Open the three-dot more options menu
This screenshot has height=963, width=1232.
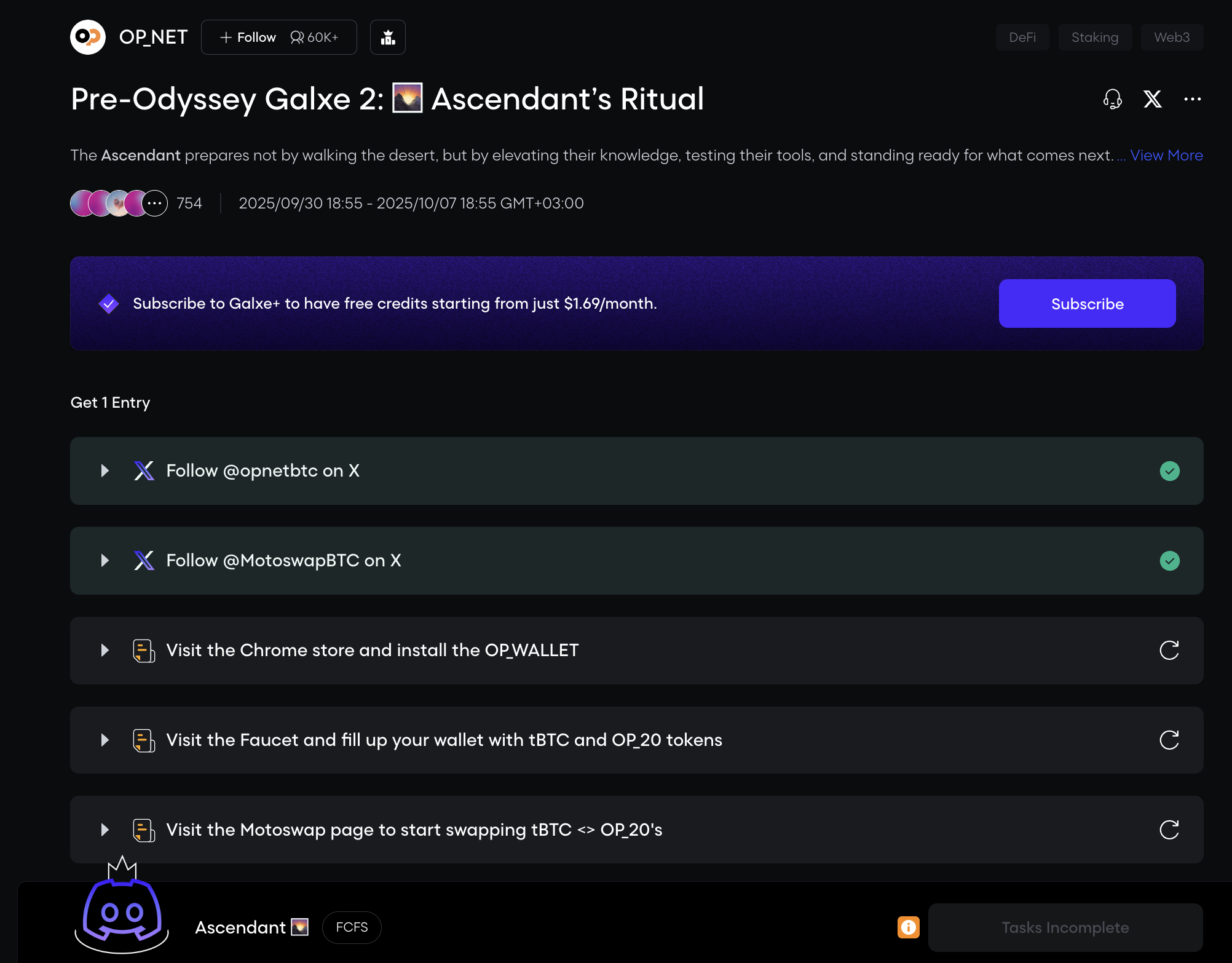[x=1193, y=99]
